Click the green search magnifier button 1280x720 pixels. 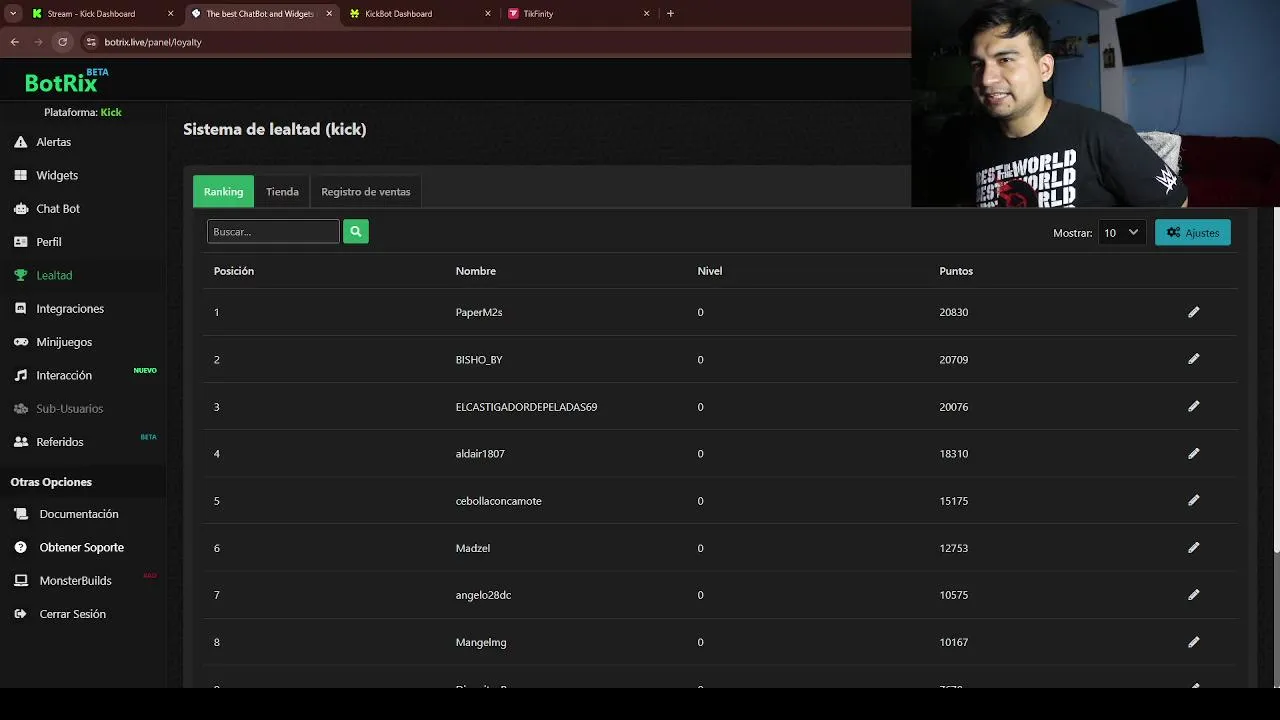tap(356, 232)
